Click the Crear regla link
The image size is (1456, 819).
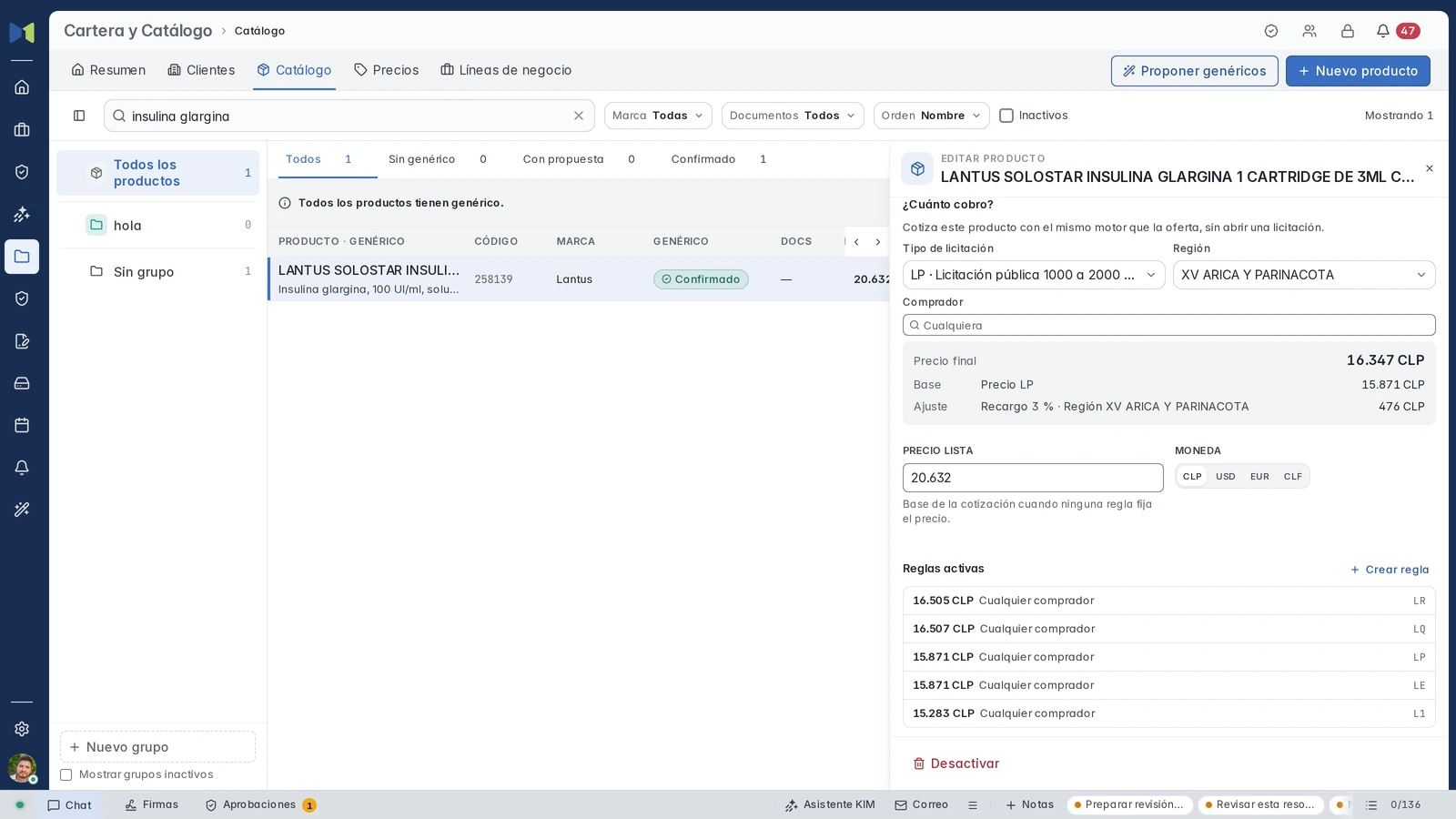pos(1390,570)
